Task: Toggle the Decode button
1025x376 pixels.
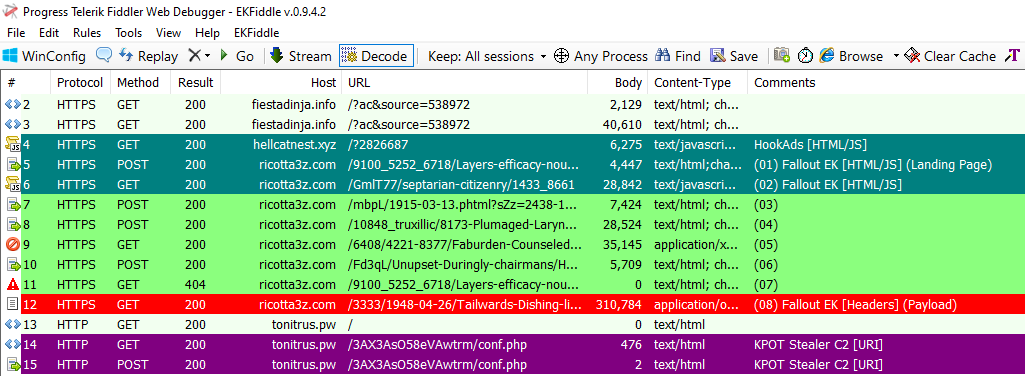Action: click(377, 56)
